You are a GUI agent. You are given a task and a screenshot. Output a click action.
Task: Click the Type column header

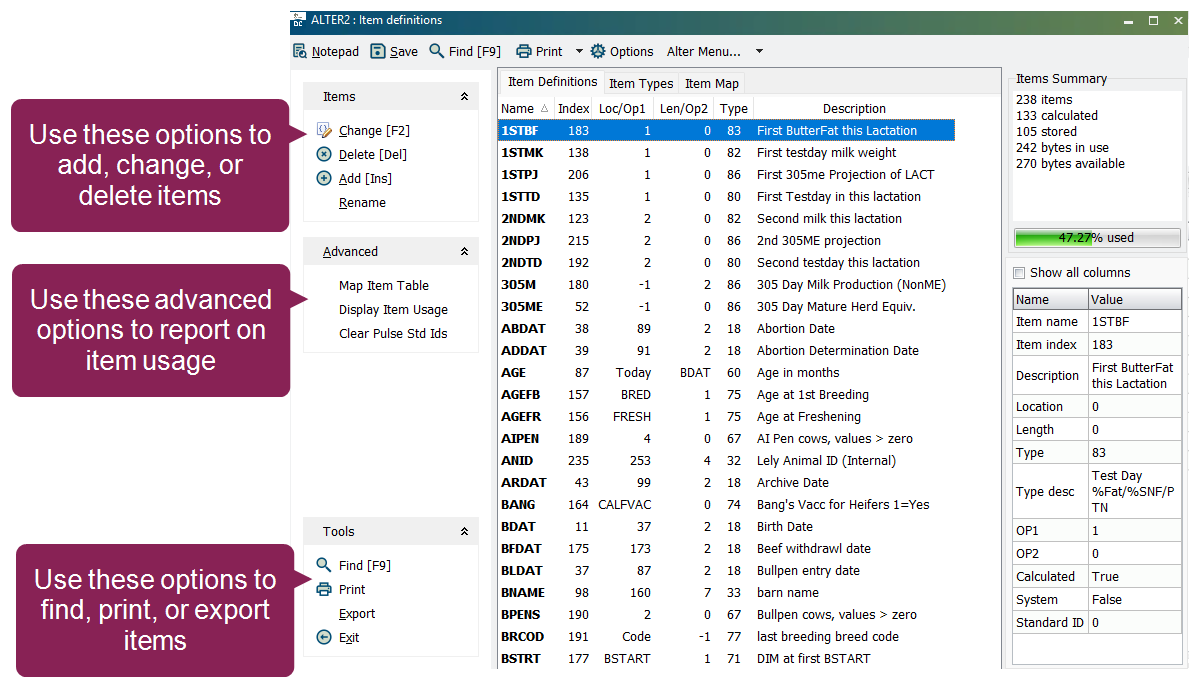point(733,109)
